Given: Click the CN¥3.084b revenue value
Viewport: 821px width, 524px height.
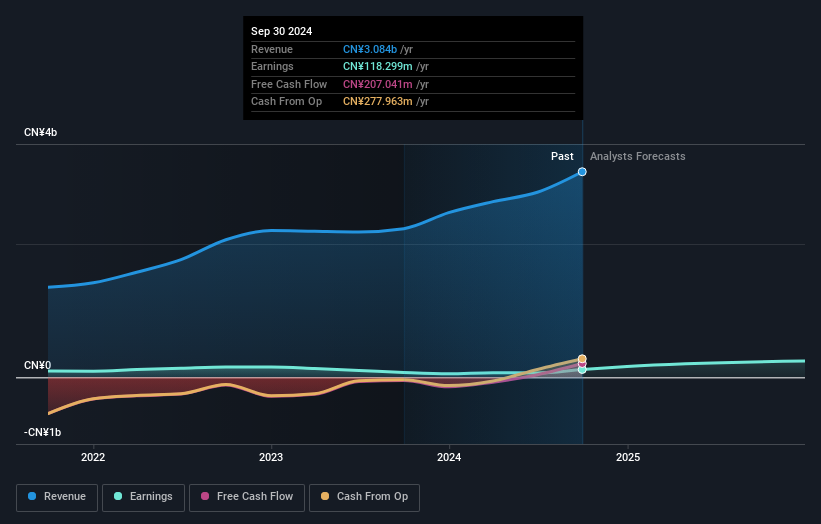Looking at the screenshot, I should pyautogui.click(x=370, y=49).
